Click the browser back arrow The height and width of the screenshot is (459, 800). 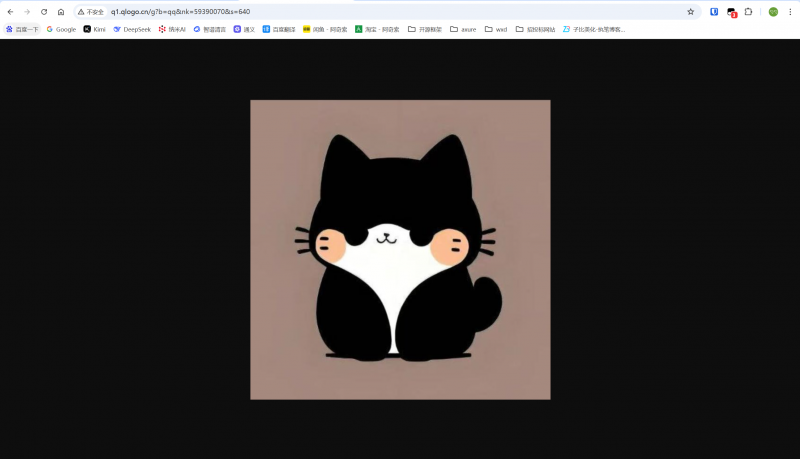pyautogui.click(x=10, y=12)
